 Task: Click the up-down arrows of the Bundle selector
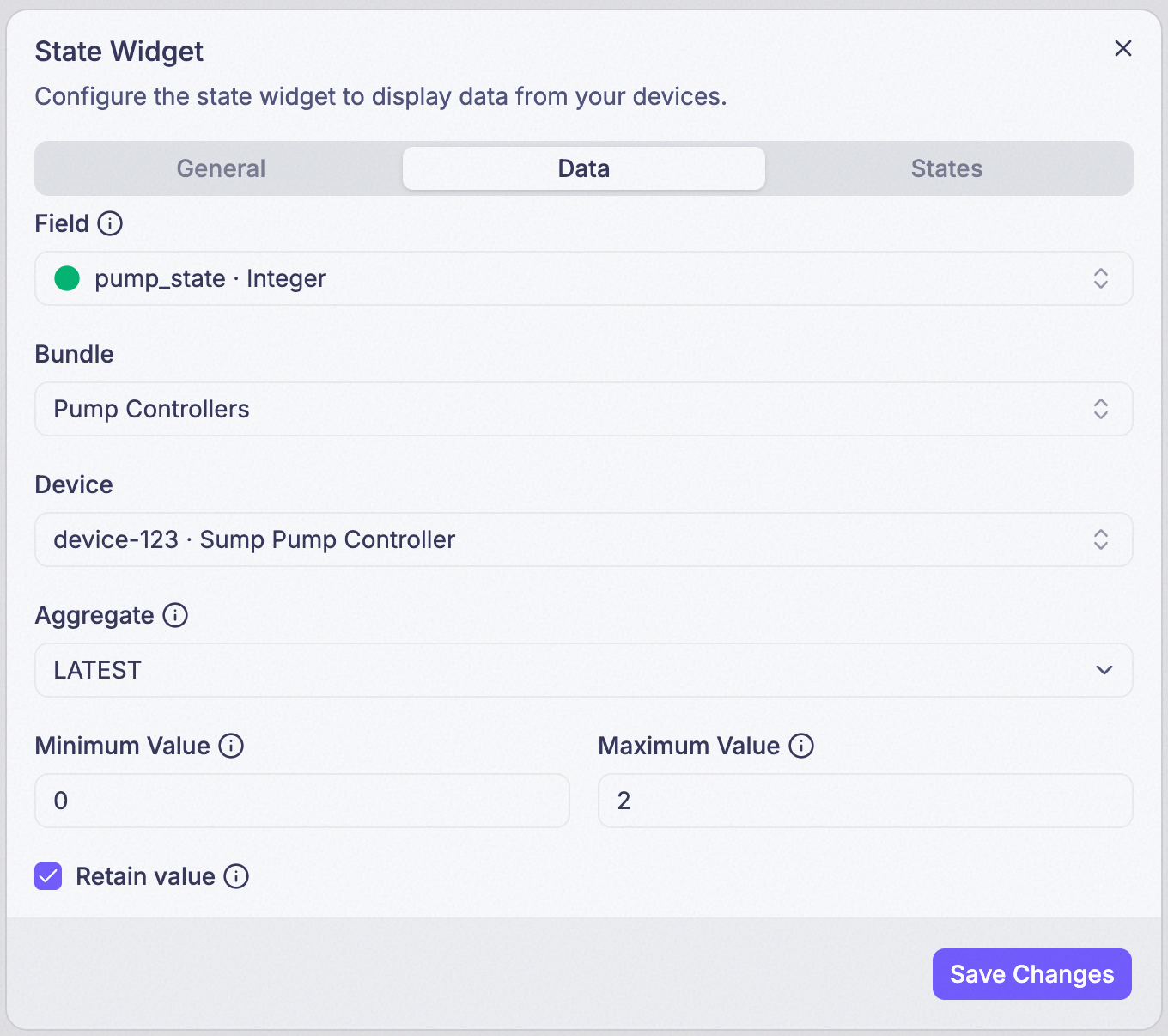click(1101, 409)
